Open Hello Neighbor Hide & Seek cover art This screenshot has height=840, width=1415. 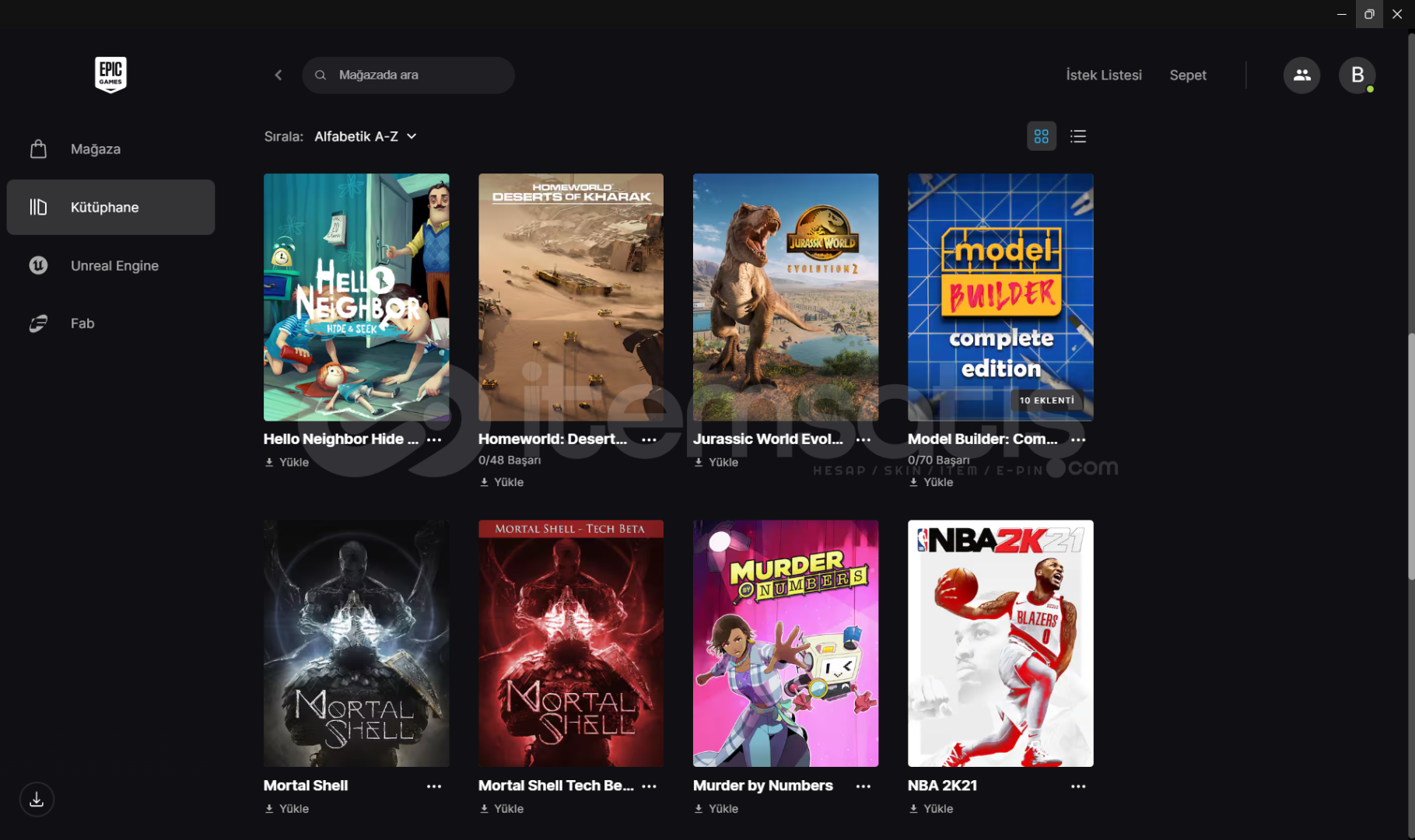356,297
